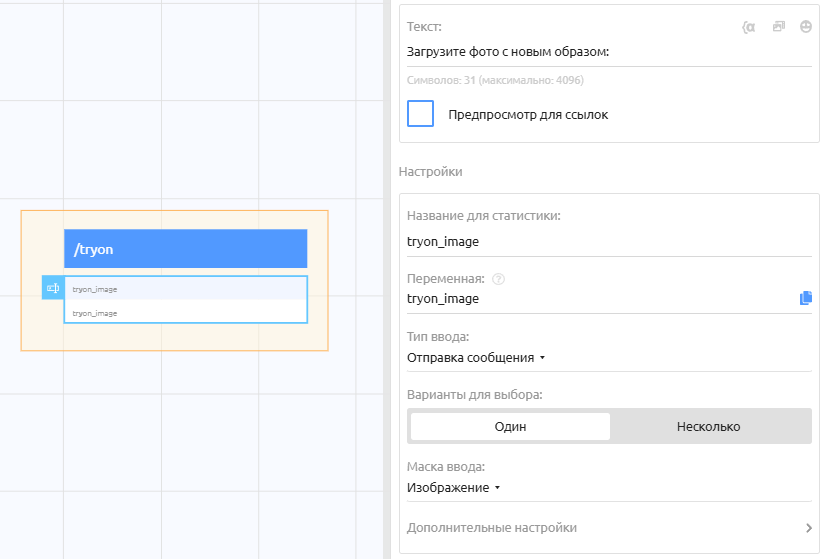Open the Маска ввода dropdown Изображение
Screen dimensions: 826x559
453,487
